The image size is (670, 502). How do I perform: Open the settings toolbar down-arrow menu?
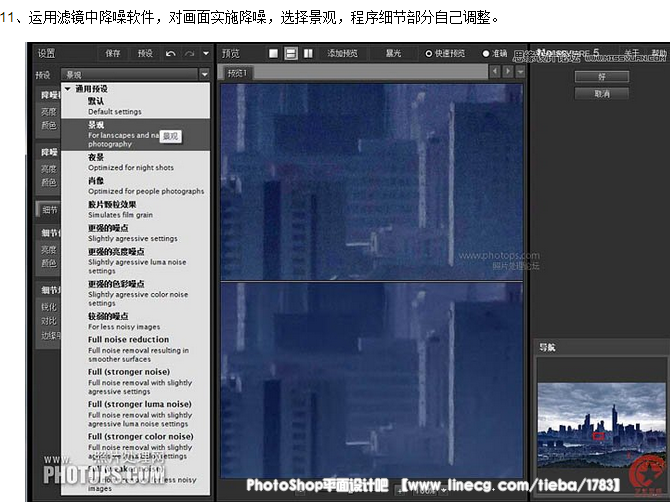tap(206, 53)
